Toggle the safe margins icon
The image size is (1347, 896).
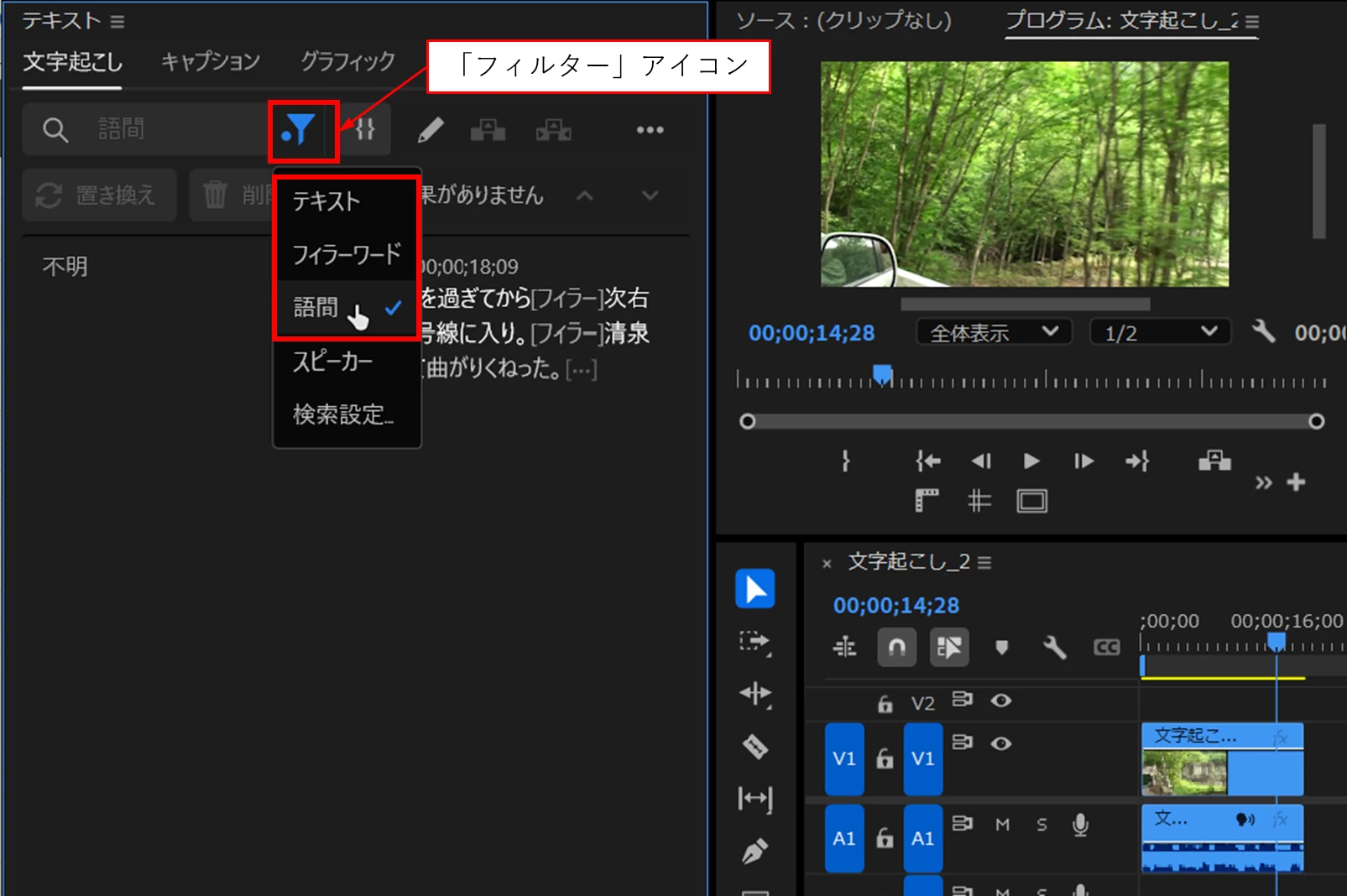click(1031, 501)
